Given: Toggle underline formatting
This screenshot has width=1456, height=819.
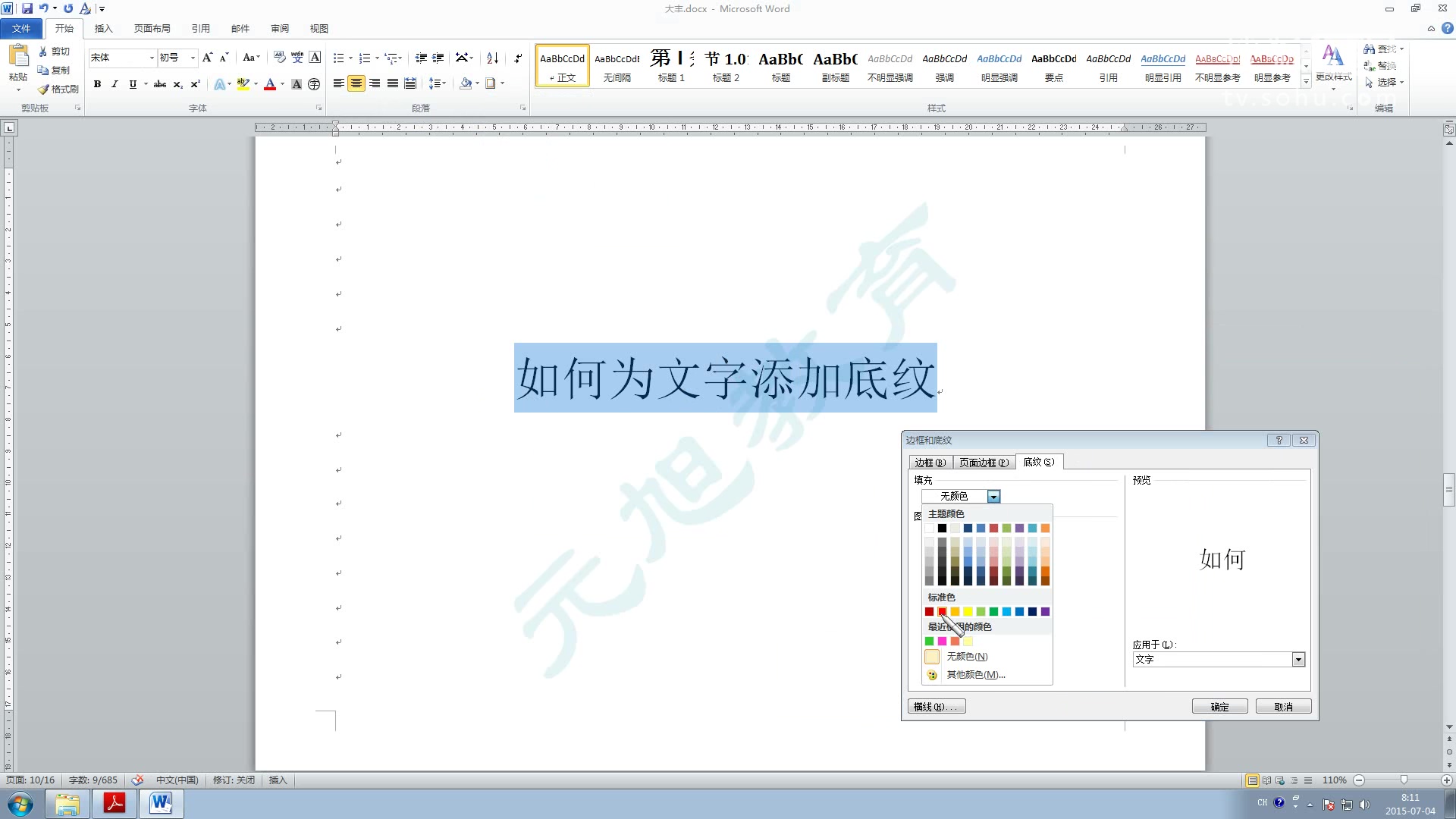Looking at the screenshot, I should (133, 83).
